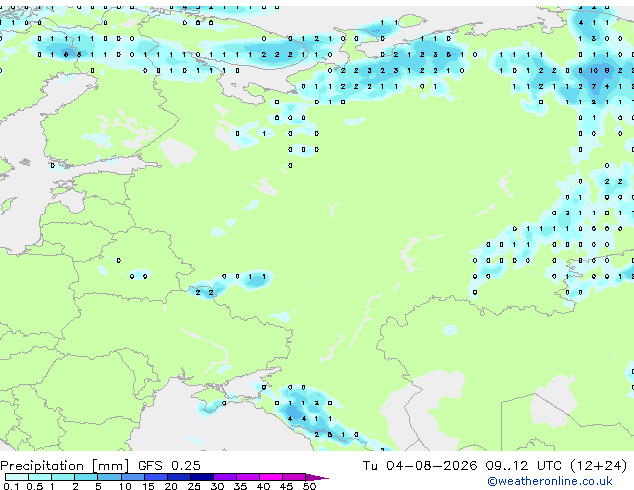Click the legend label '0.5'
The image size is (634, 490).
34,486
